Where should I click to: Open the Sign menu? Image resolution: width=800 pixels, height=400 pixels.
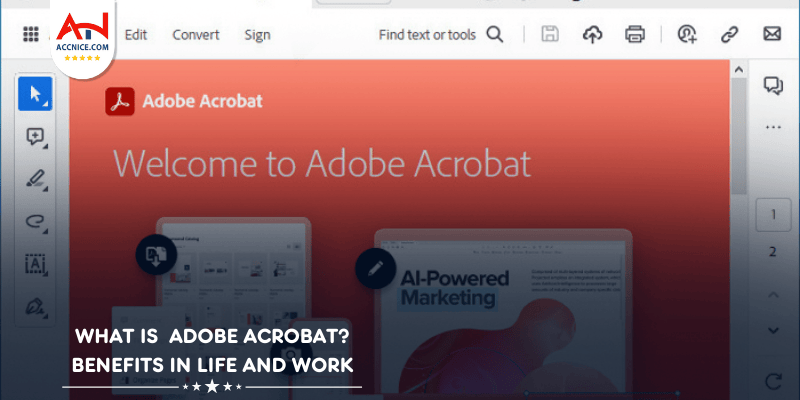tap(257, 35)
